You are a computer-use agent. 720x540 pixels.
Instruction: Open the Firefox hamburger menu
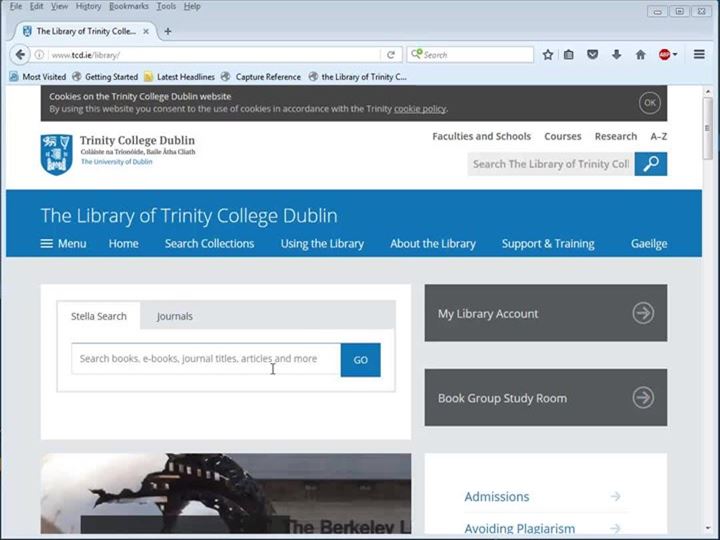[x=699, y=55]
